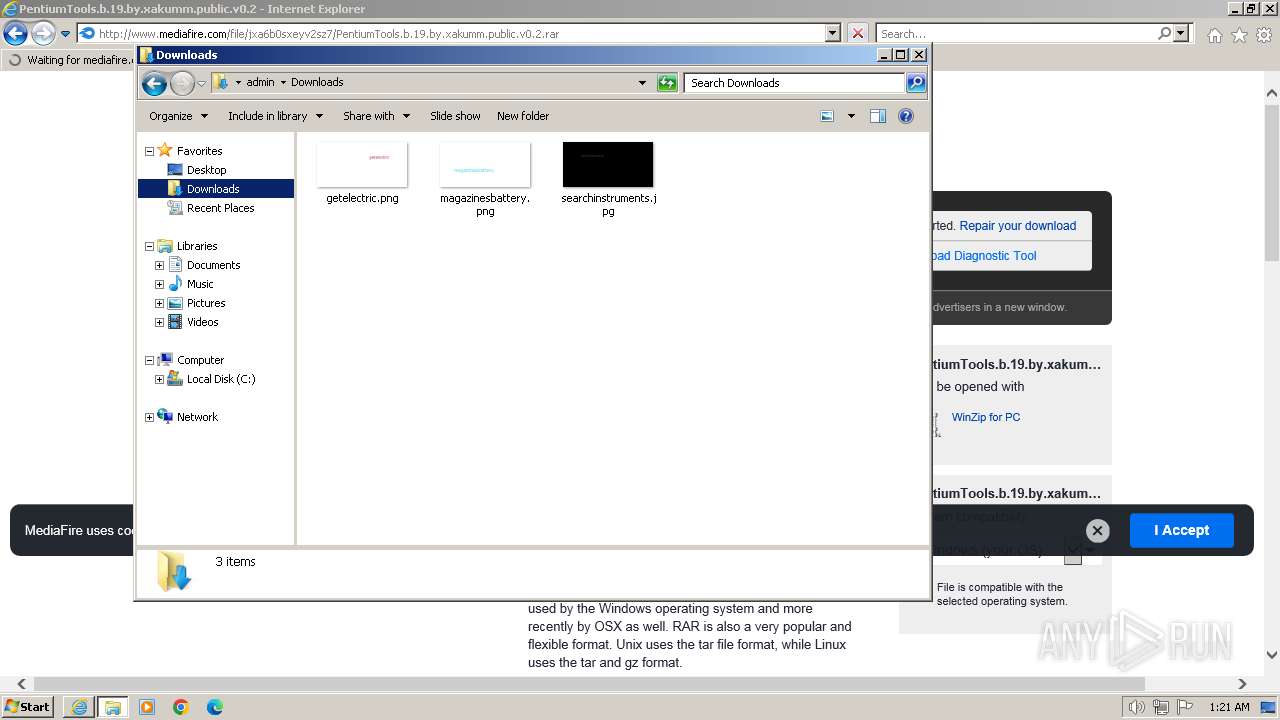The image size is (1280, 720).
Task: Focus the Search Downloads field
Action: [795, 83]
